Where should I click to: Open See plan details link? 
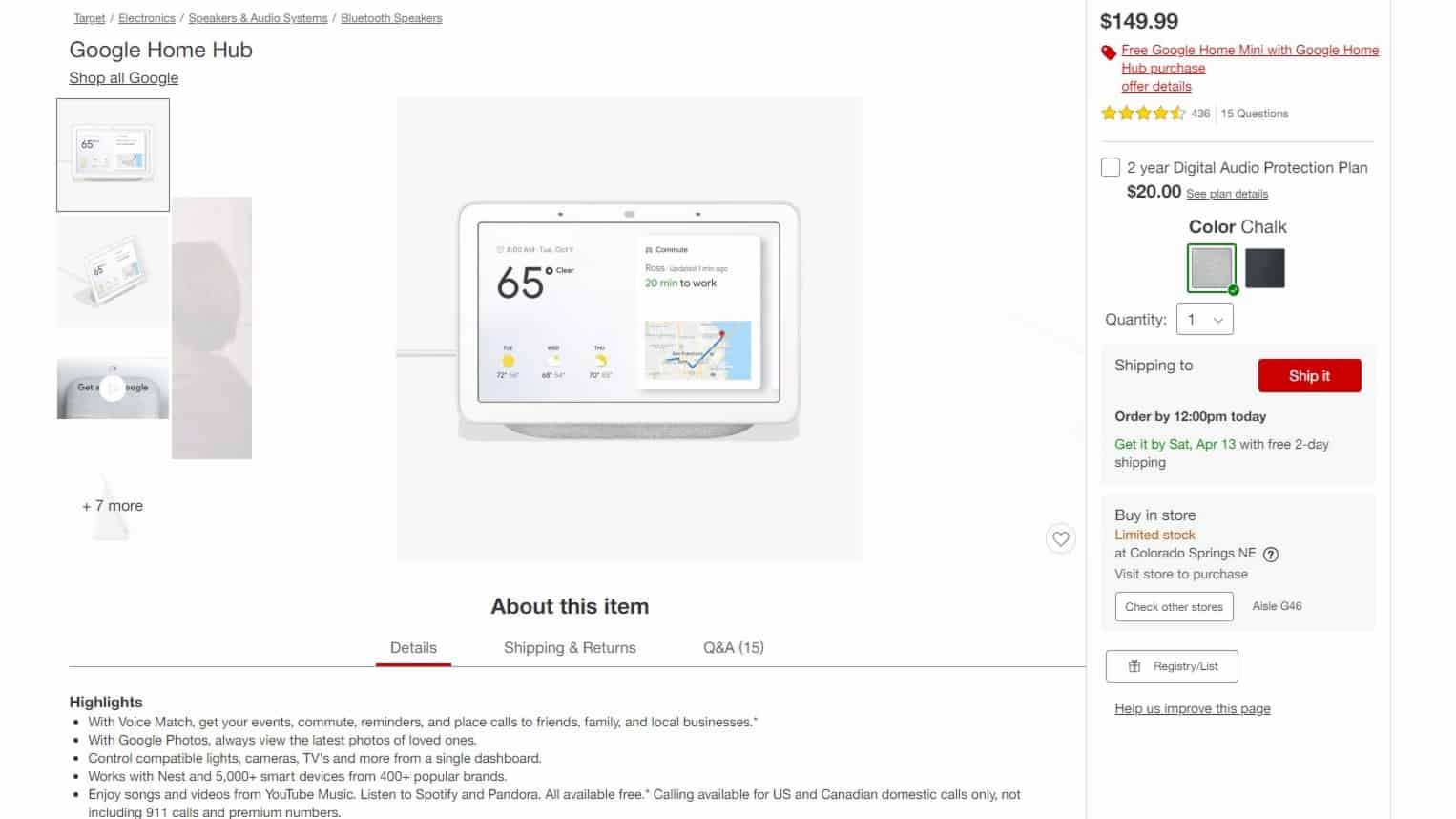[x=1227, y=194]
